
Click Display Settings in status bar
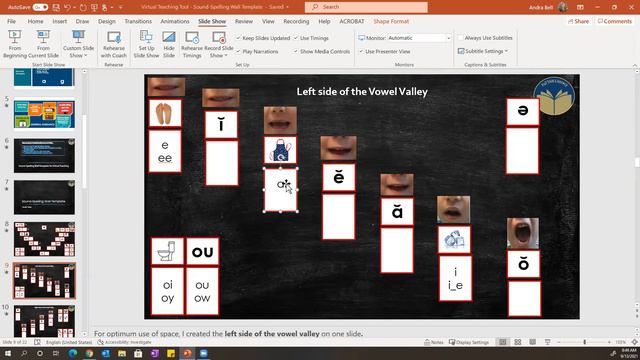tap(469, 342)
